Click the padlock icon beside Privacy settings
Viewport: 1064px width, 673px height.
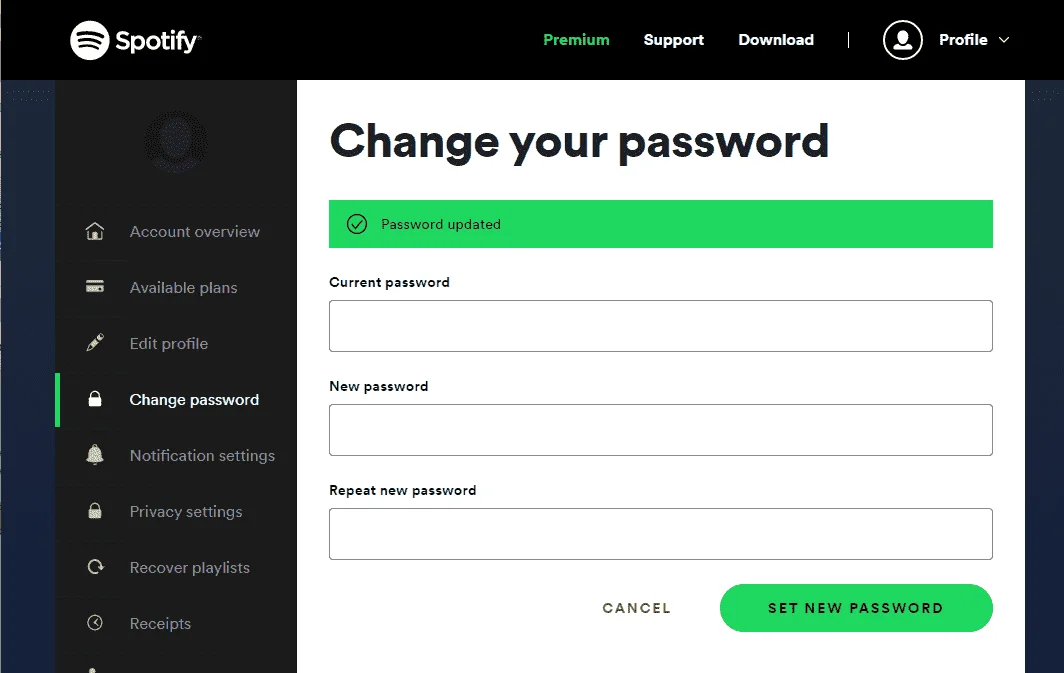[x=95, y=511]
